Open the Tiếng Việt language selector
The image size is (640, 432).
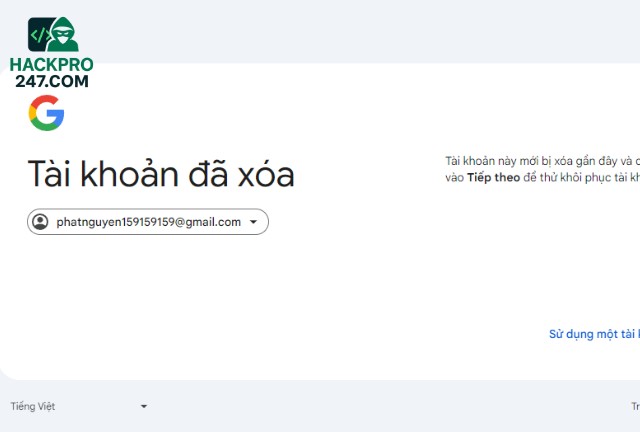click(x=79, y=406)
